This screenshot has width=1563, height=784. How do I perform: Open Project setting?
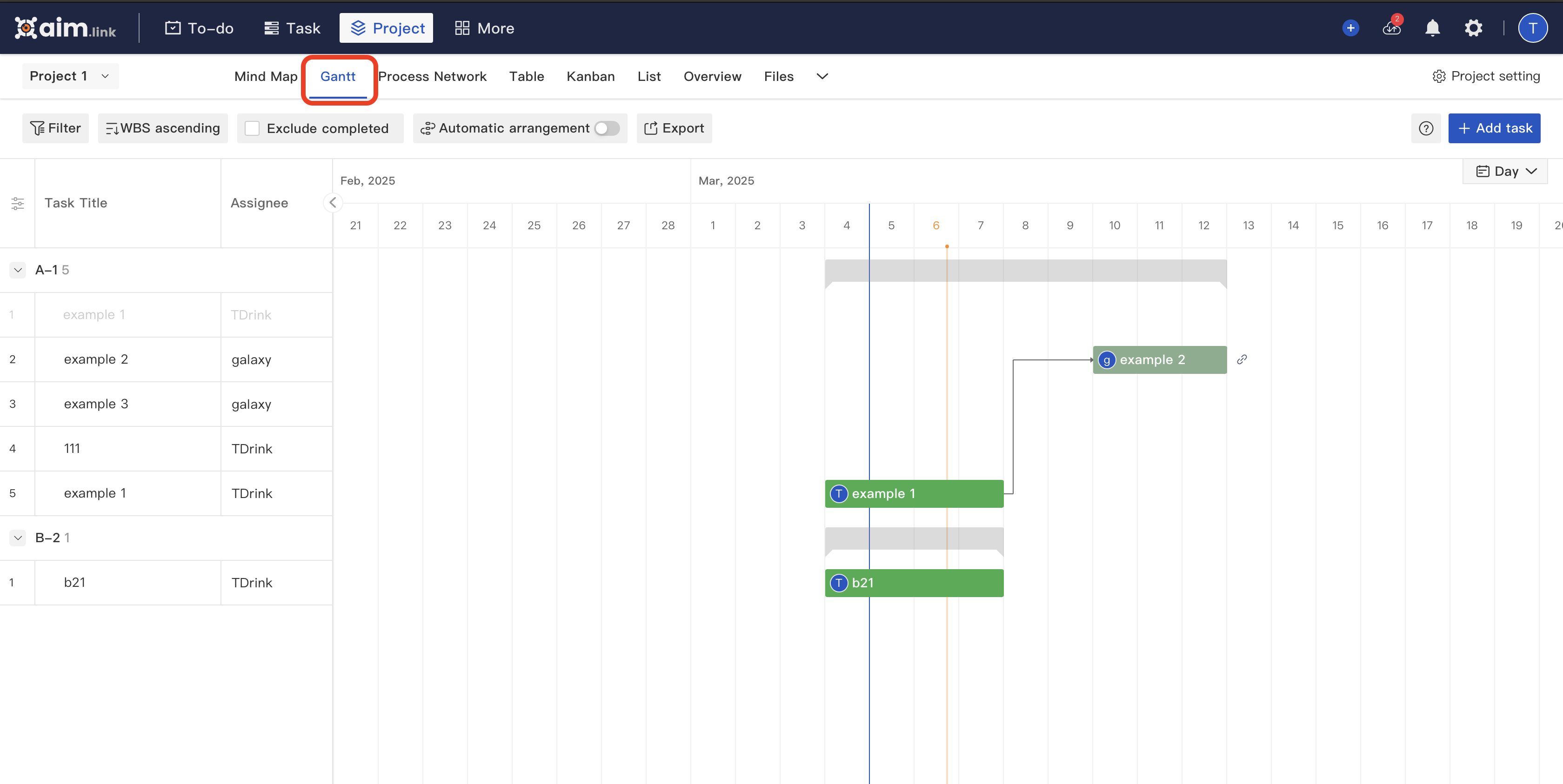(x=1486, y=76)
